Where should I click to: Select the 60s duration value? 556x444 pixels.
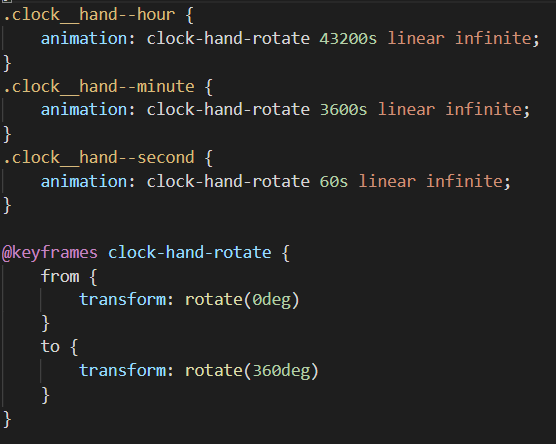click(334, 182)
